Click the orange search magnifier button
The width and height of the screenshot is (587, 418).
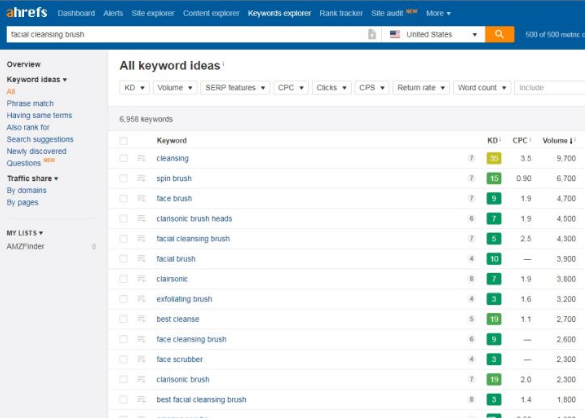(x=499, y=34)
